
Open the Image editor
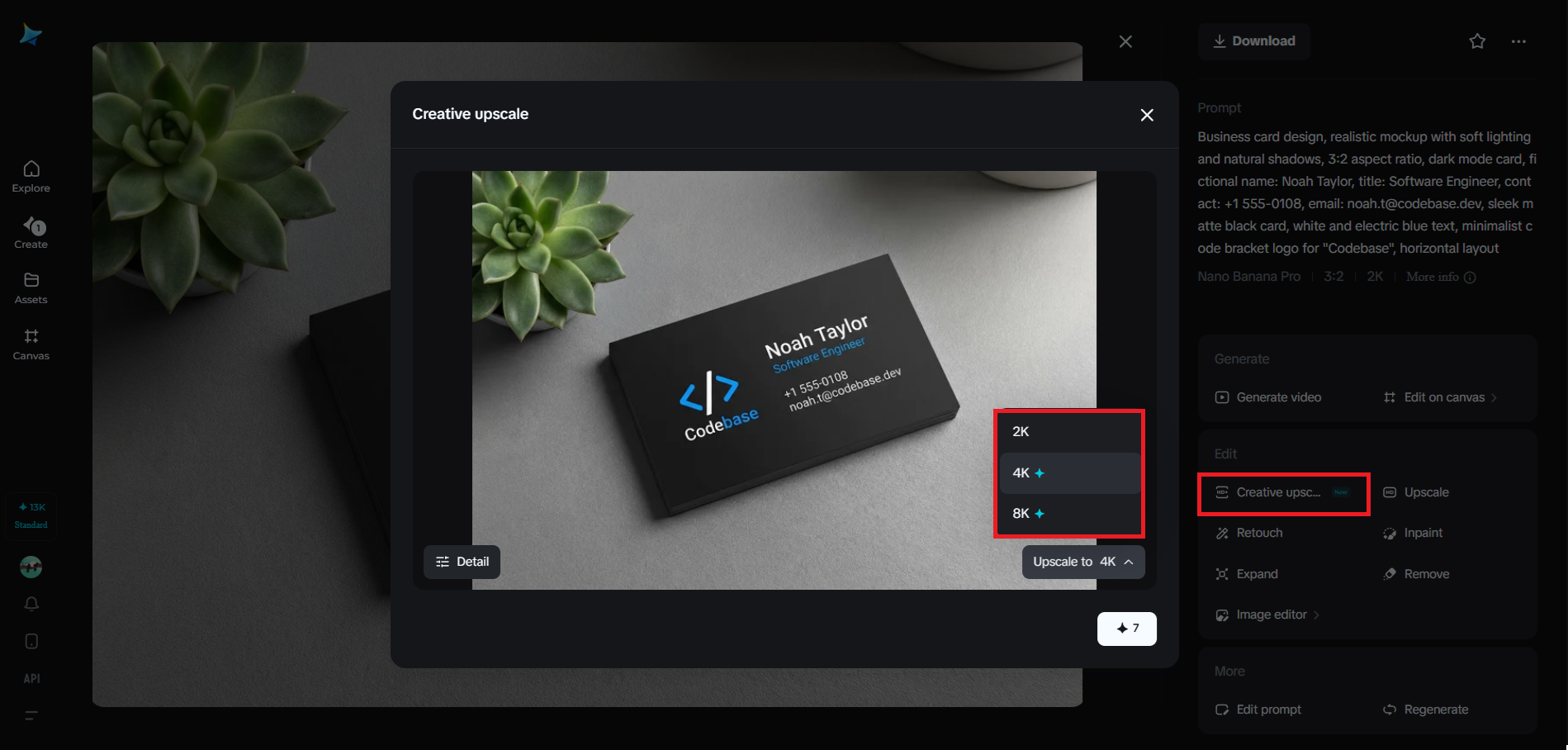pyautogui.click(x=1267, y=615)
